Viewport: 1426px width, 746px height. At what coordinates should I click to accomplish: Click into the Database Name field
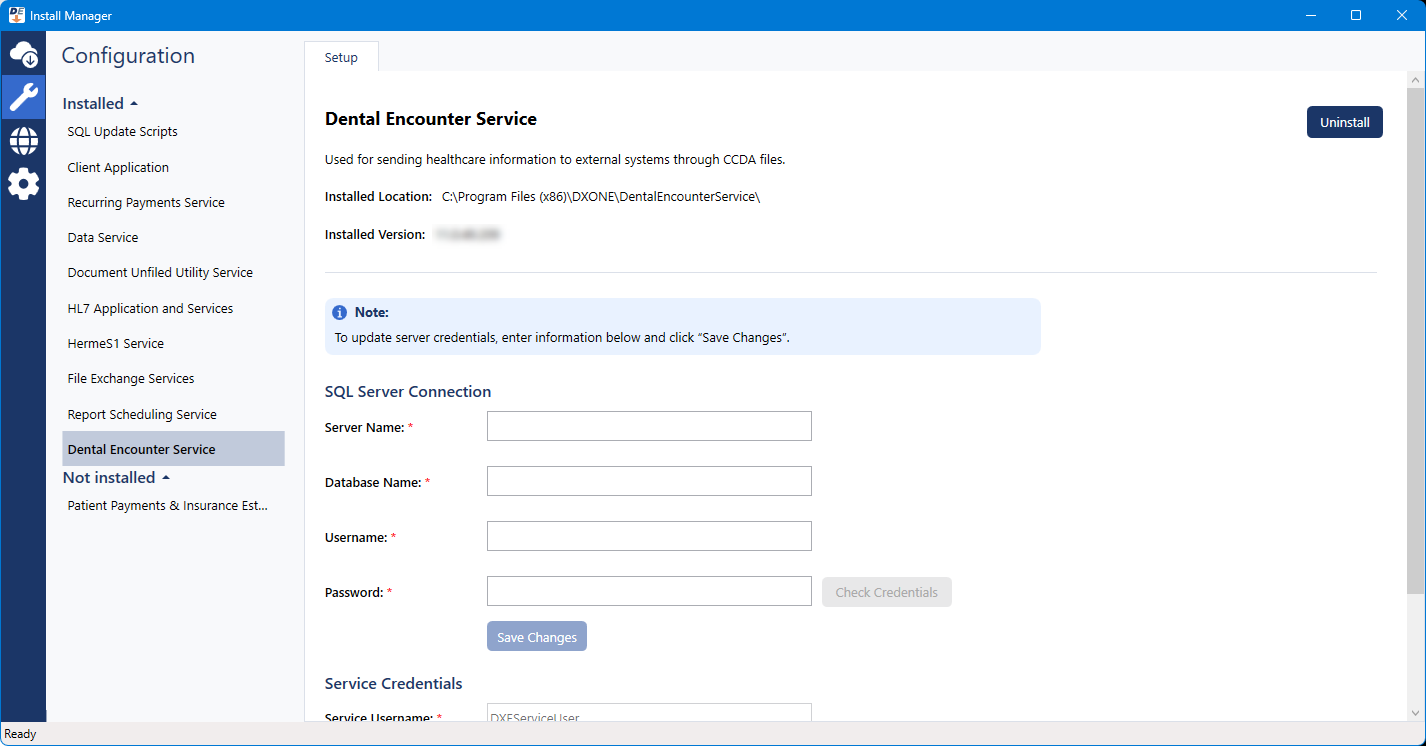(649, 481)
